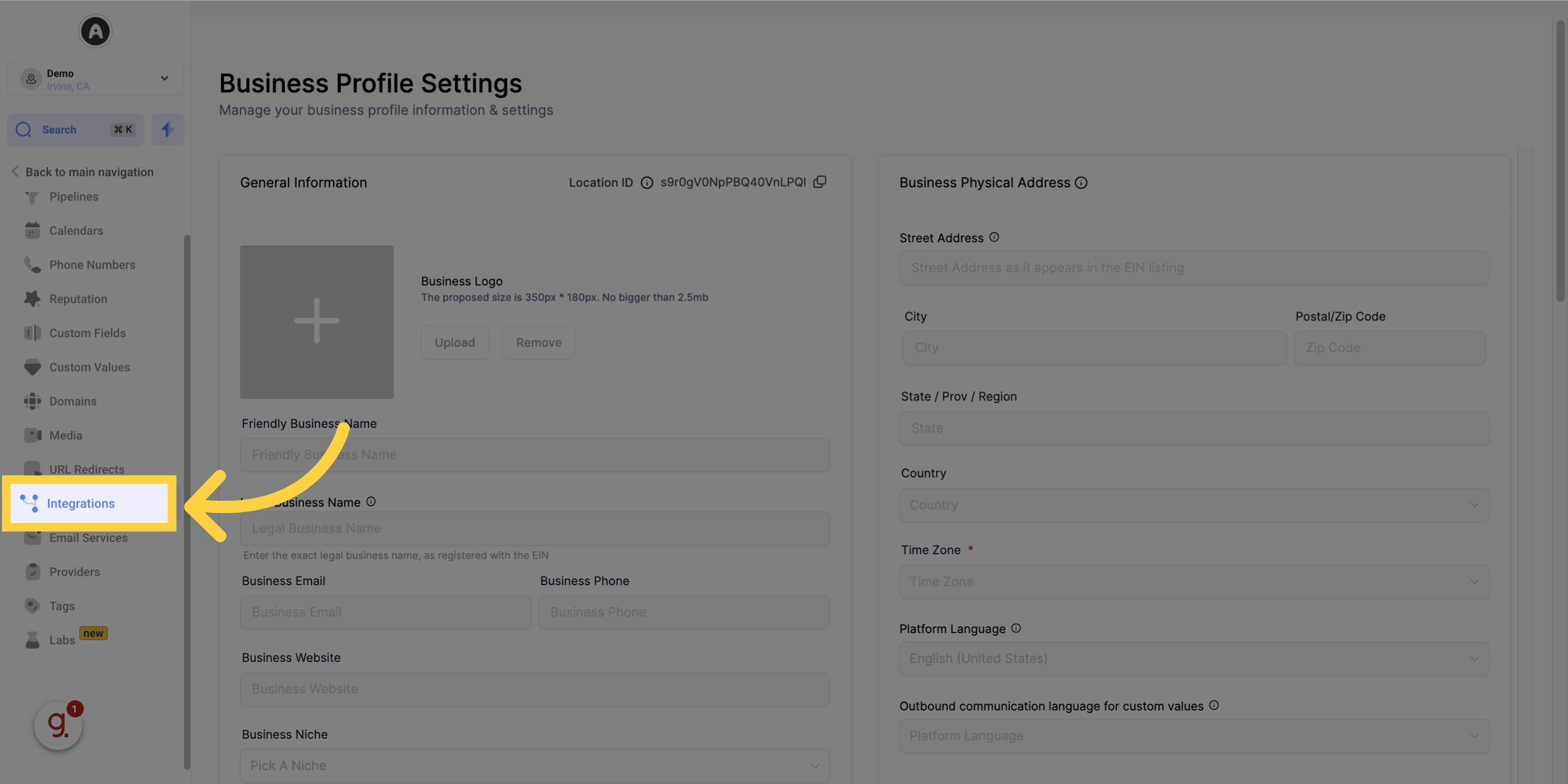
Task: Click the Remove logo button
Action: [x=539, y=343]
